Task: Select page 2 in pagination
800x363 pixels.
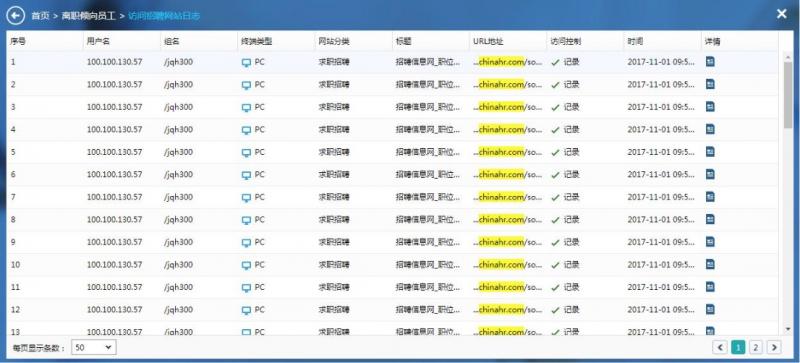Action: click(x=756, y=348)
